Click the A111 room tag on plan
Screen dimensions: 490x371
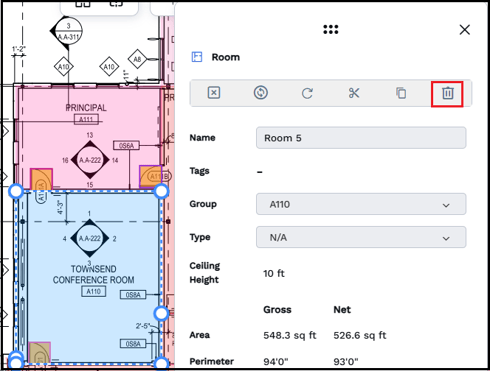(x=86, y=119)
